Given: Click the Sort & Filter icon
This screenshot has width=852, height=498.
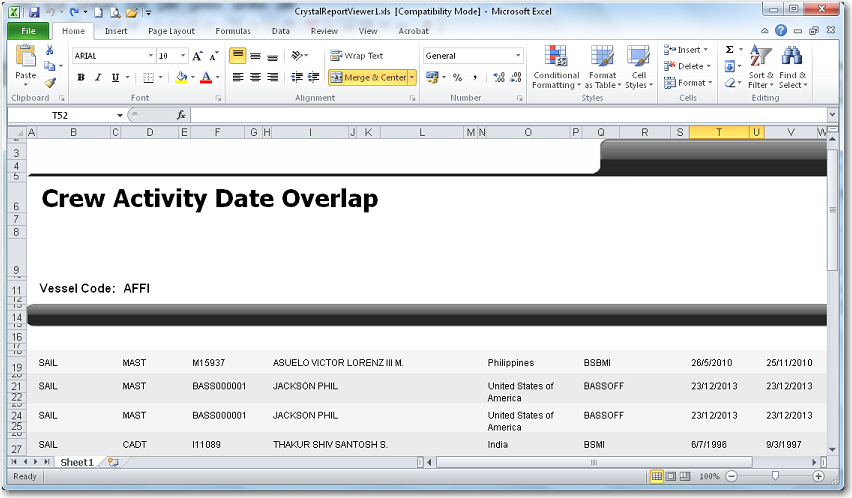Looking at the screenshot, I should click(x=761, y=66).
